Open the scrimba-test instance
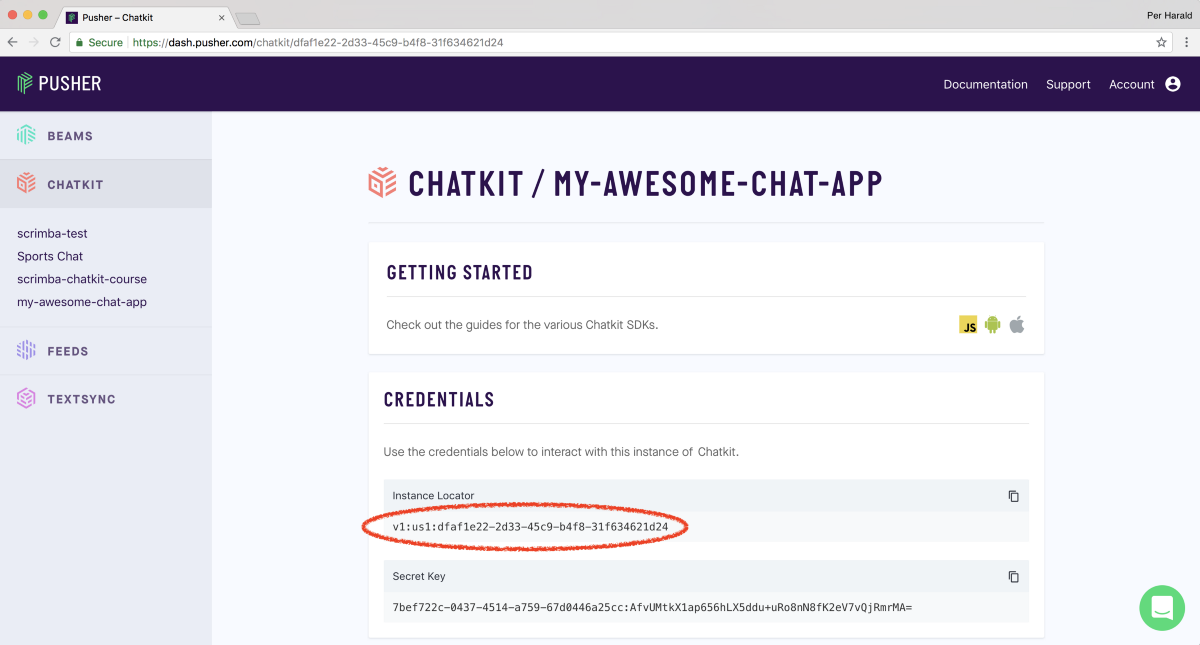Image resolution: width=1200 pixels, height=645 pixels. (52, 233)
